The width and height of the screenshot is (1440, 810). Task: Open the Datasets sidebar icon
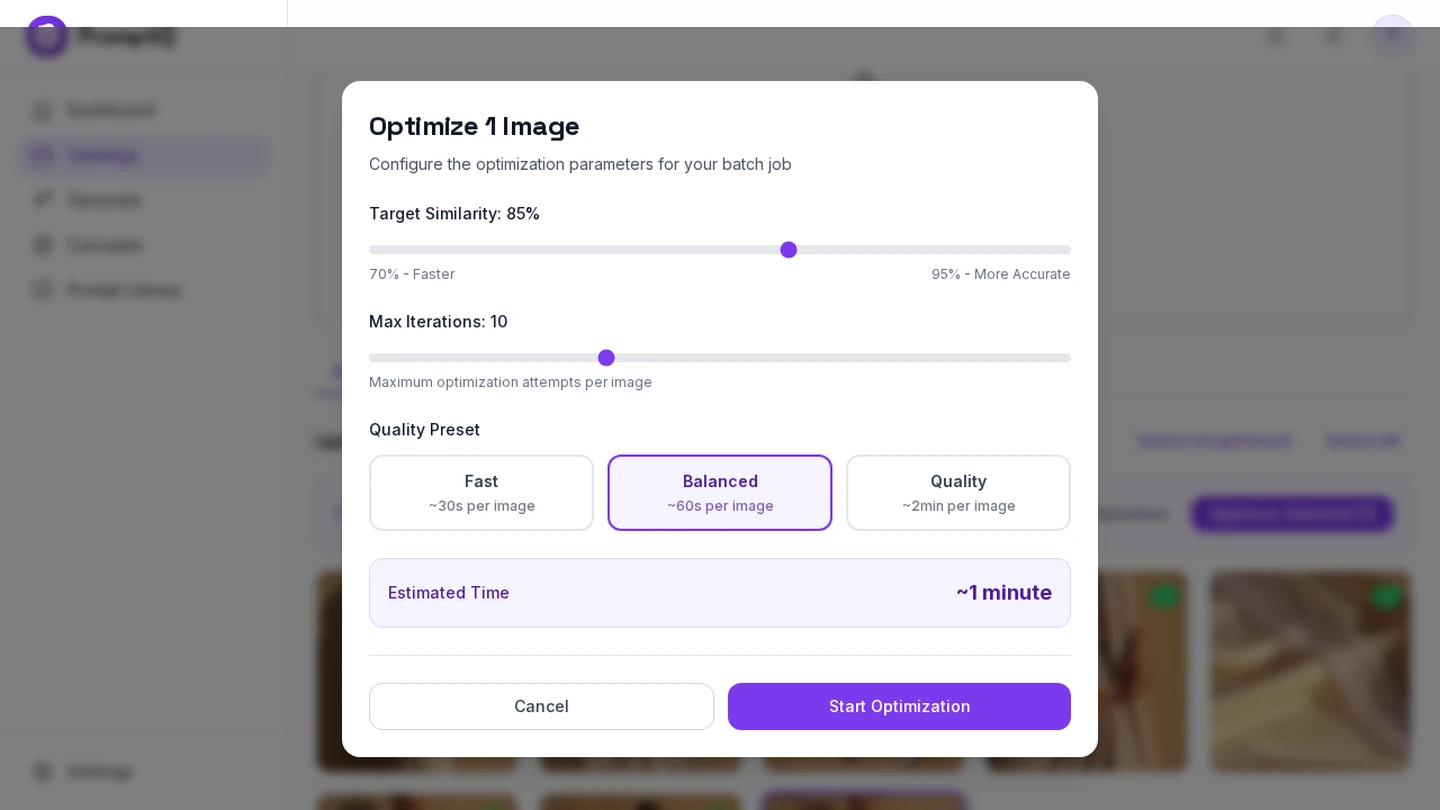[x=42, y=200]
